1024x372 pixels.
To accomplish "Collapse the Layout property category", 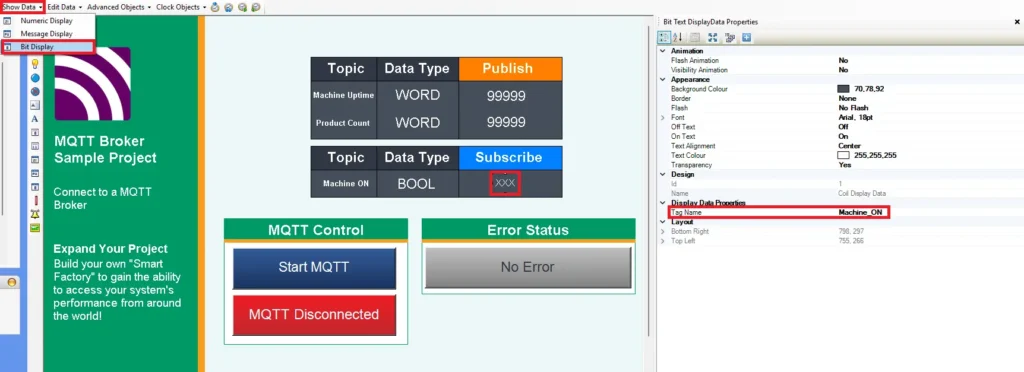I will pyautogui.click(x=664, y=222).
